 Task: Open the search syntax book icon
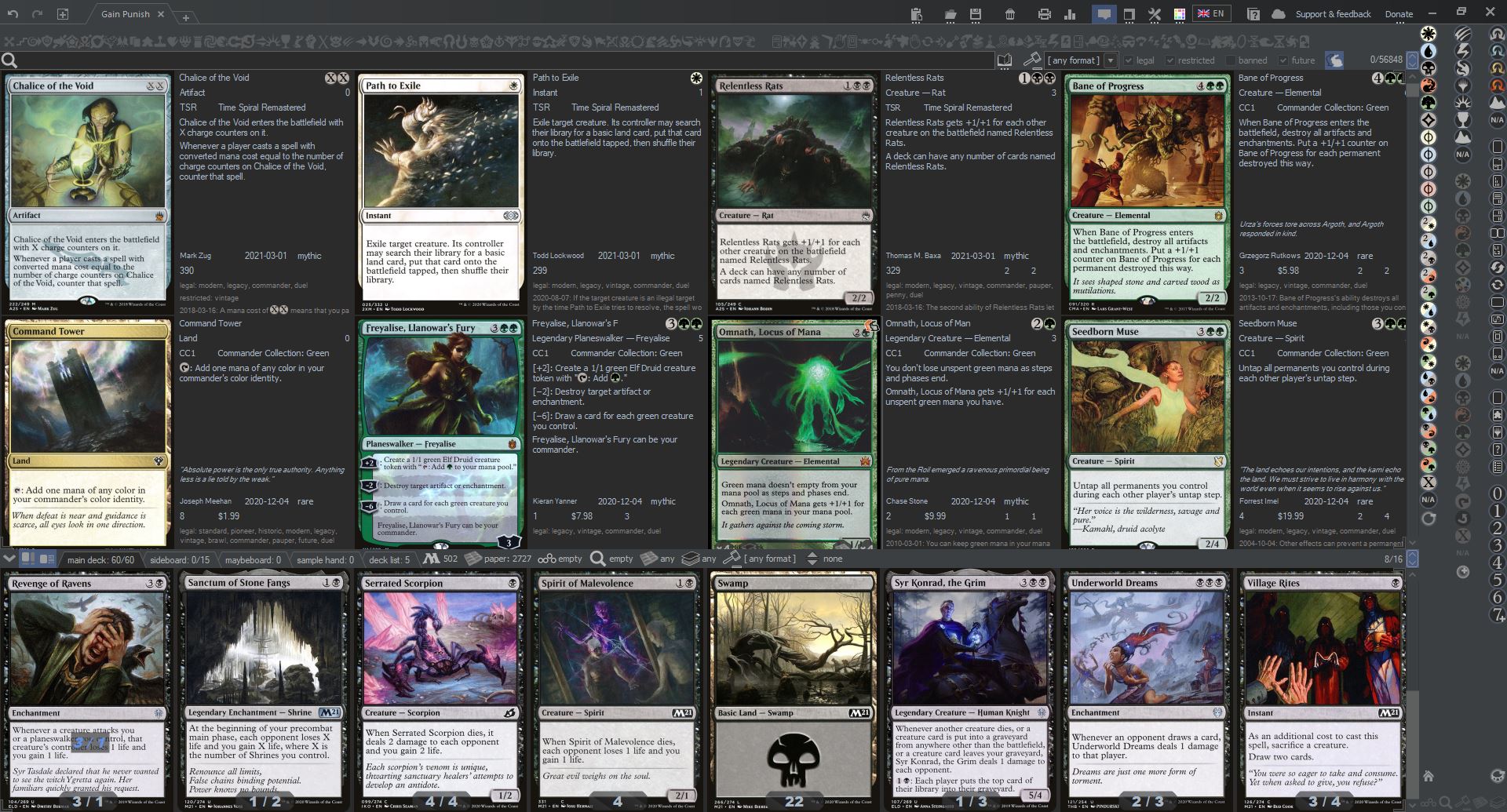click(1004, 60)
